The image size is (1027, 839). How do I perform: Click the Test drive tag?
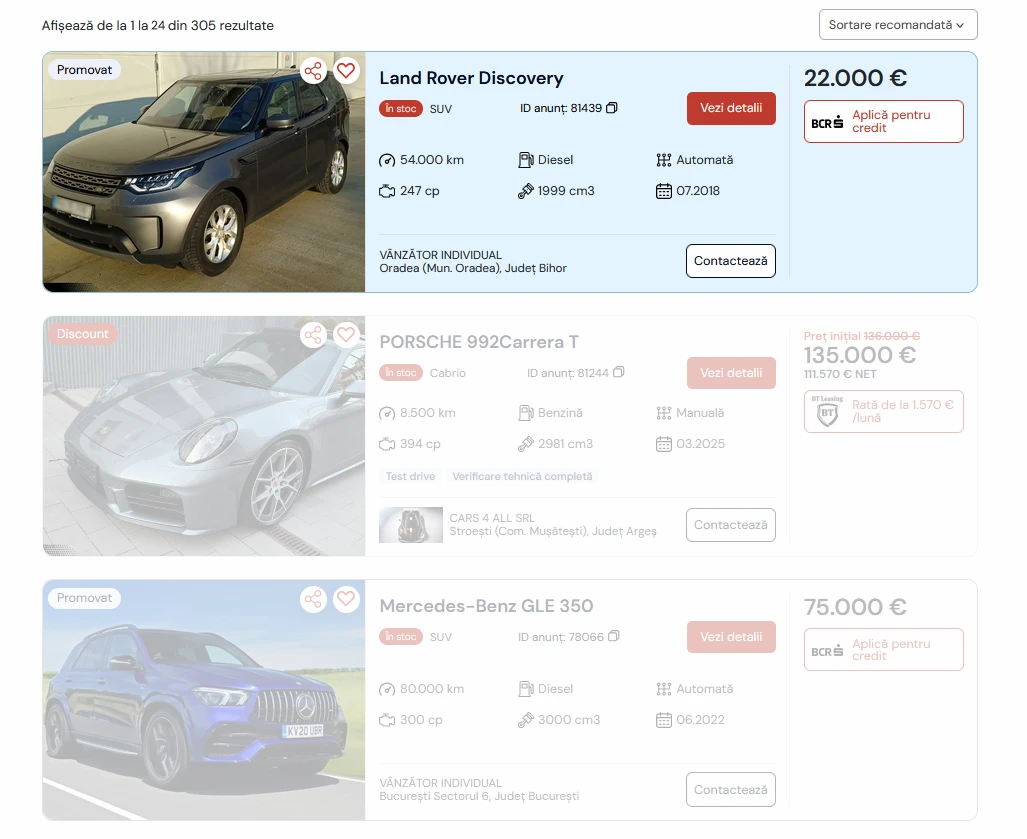(x=411, y=476)
